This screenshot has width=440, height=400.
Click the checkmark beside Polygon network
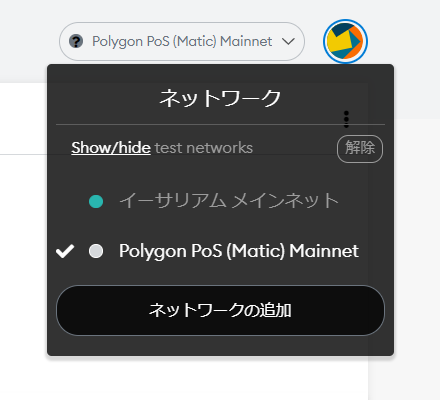65,251
